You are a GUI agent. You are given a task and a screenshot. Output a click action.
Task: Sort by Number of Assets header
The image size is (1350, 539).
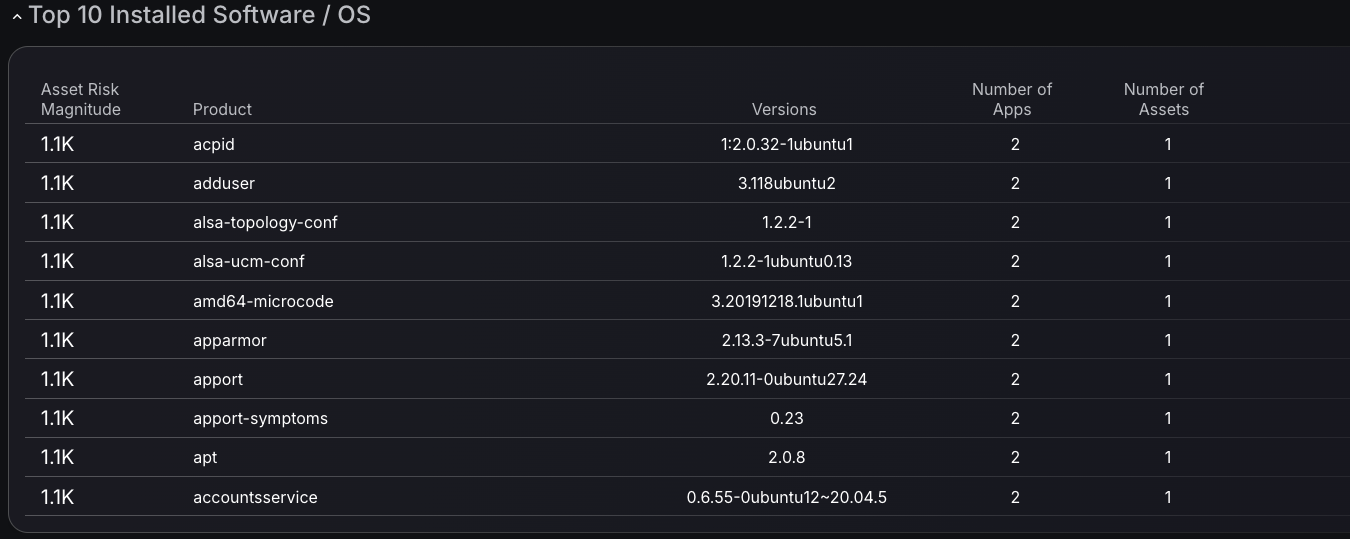coord(1164,99)
